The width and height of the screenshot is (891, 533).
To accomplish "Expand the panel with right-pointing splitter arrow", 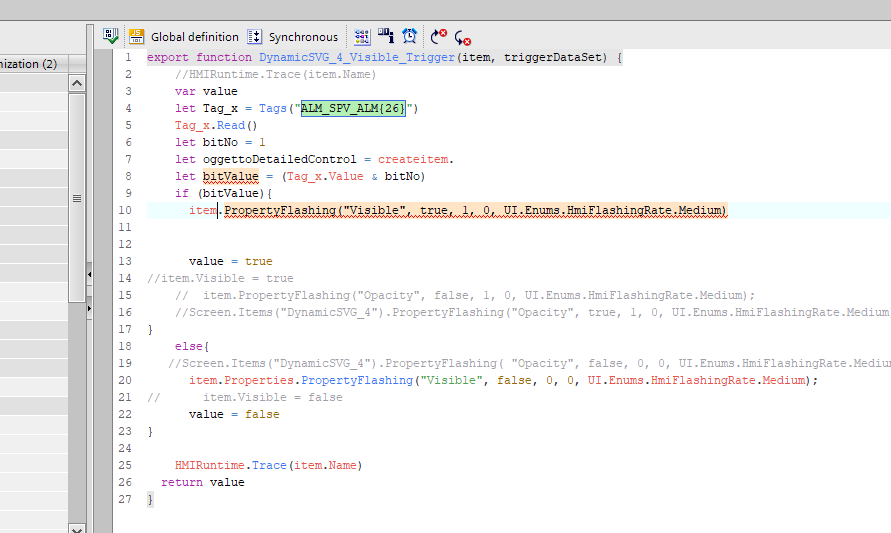I will [x=89, y=310].
